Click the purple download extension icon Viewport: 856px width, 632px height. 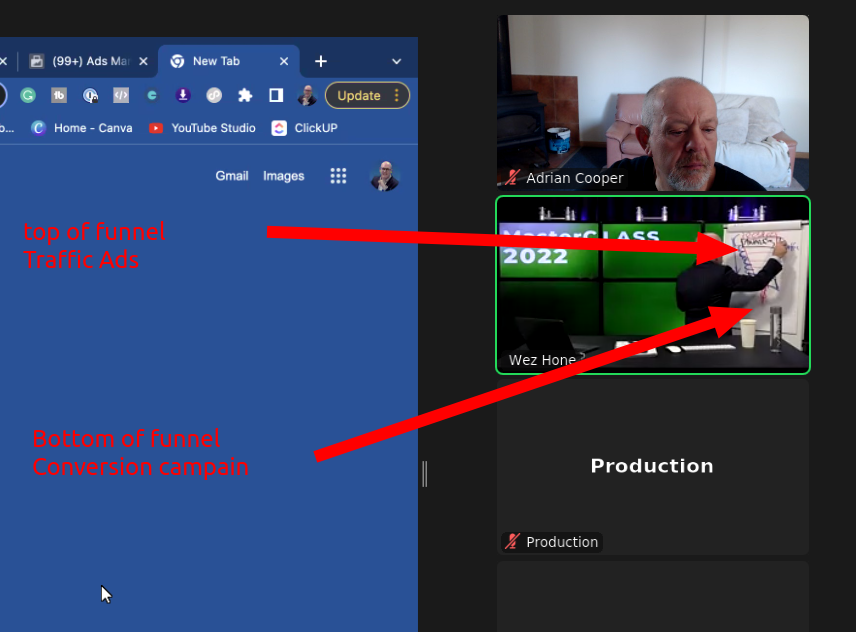click(x=183, y=96)
